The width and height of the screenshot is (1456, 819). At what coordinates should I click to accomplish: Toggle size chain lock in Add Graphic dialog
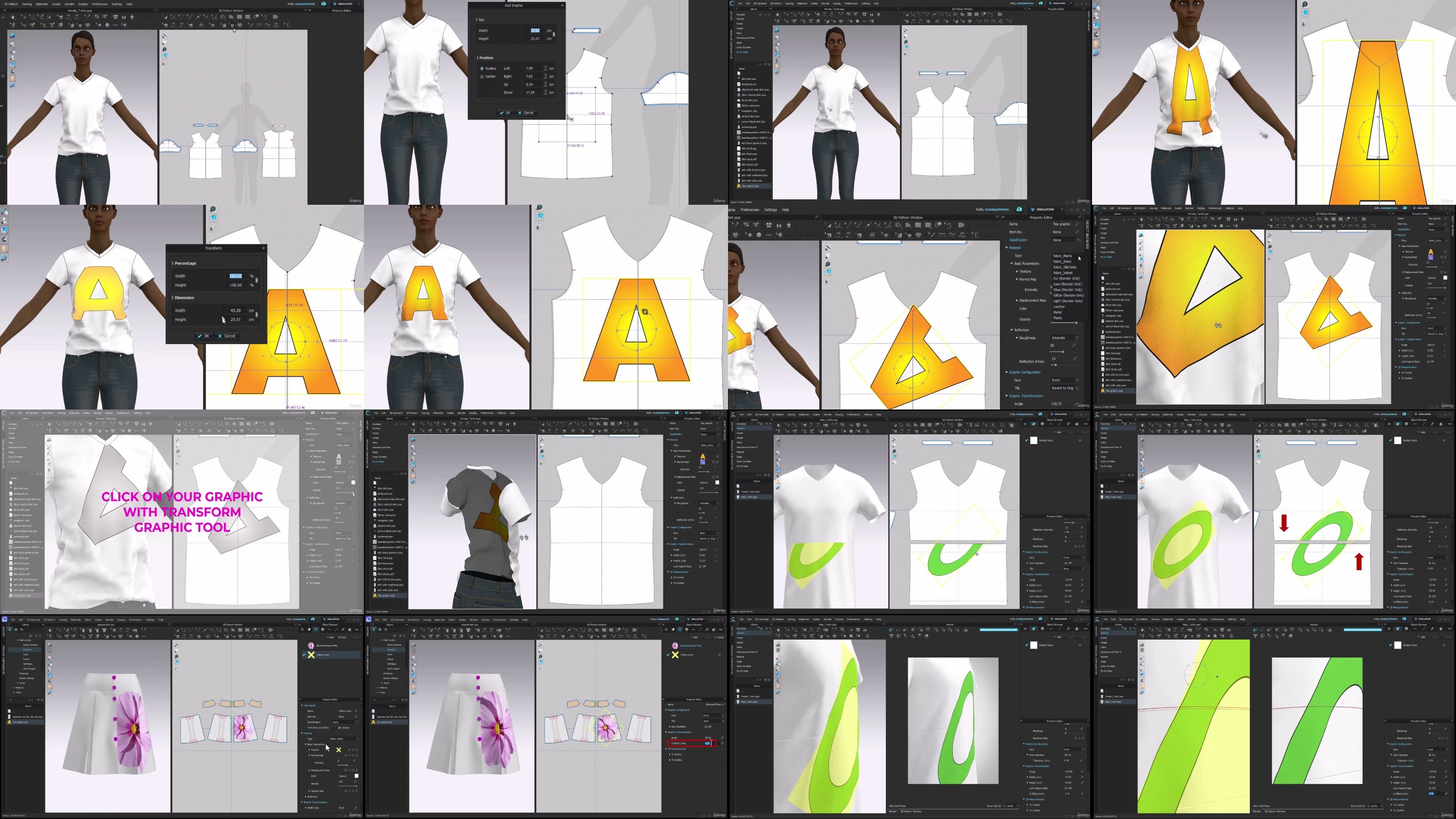coord(554,35)
